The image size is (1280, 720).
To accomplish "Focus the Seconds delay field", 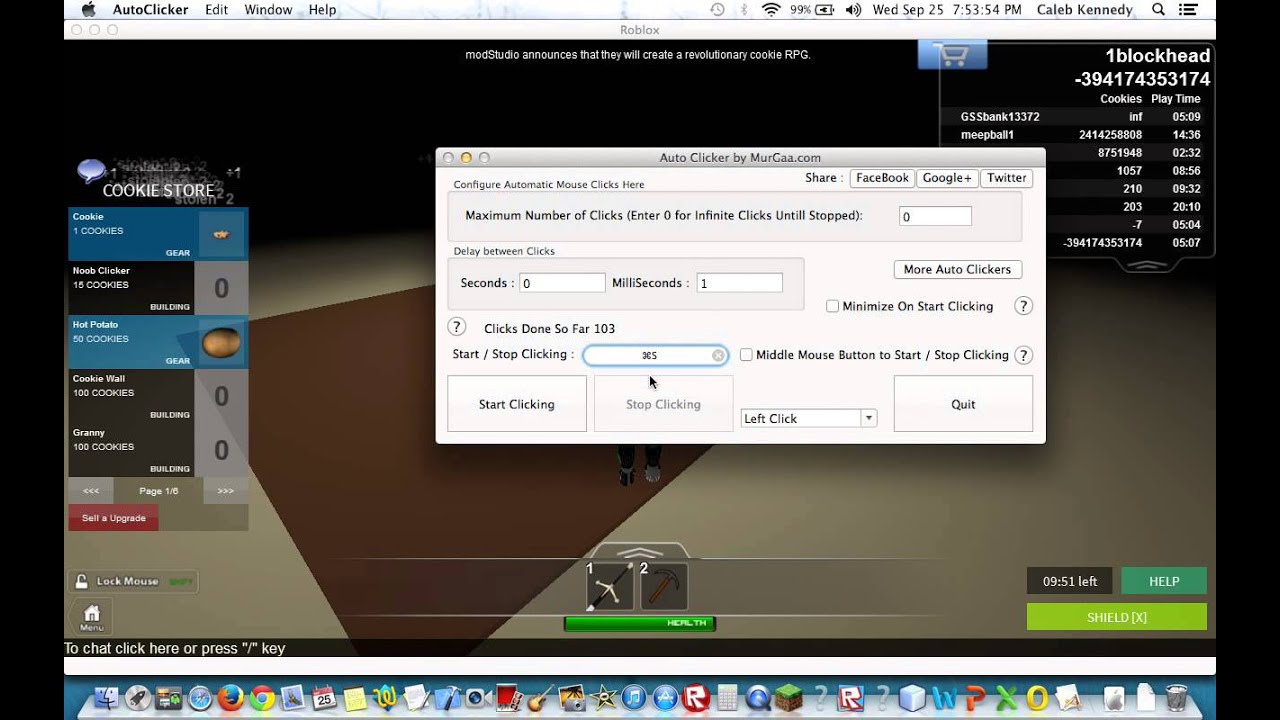I will [562, 283].
